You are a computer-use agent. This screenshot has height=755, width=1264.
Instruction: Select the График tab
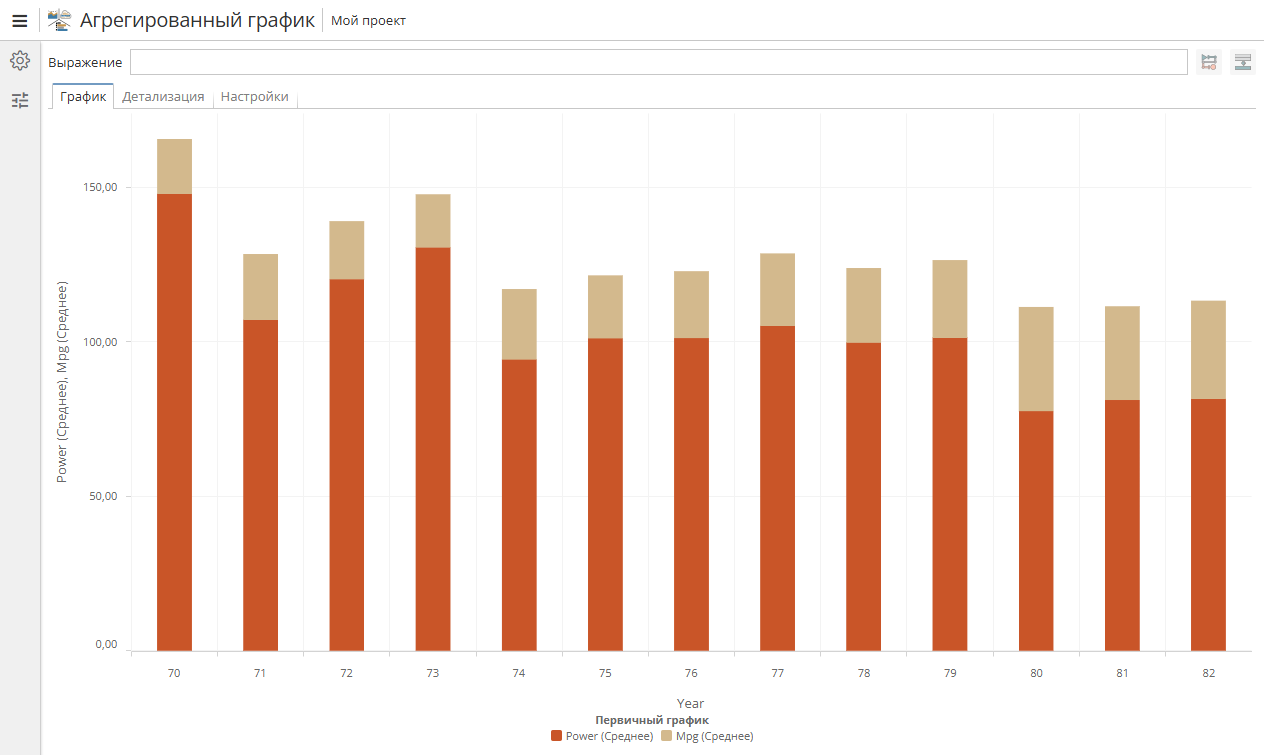click(x=83, y=97)
